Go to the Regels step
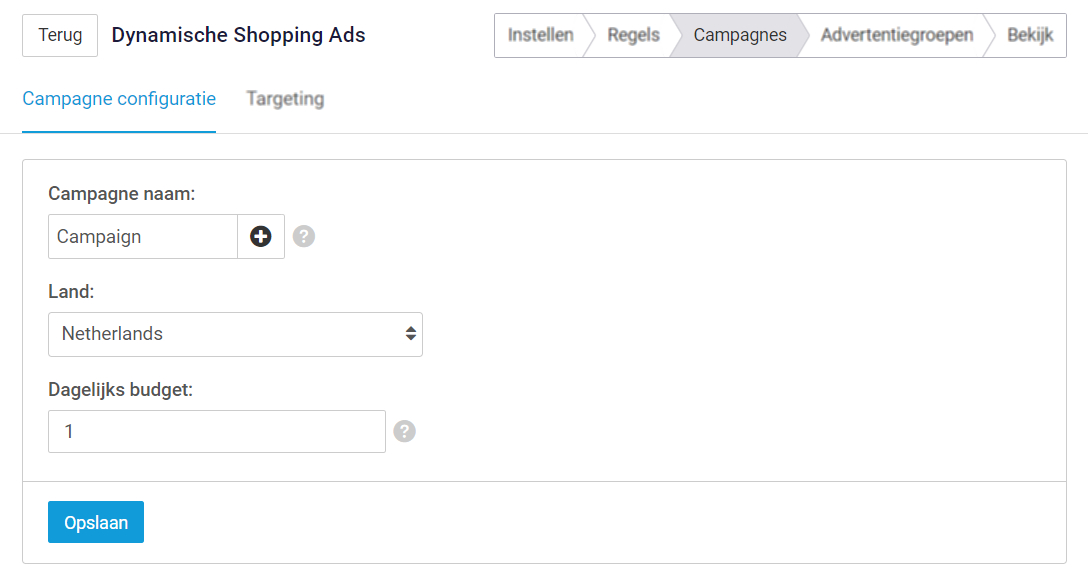The width and height of the screenshot is (1088, 577). (x=634, y=35)
